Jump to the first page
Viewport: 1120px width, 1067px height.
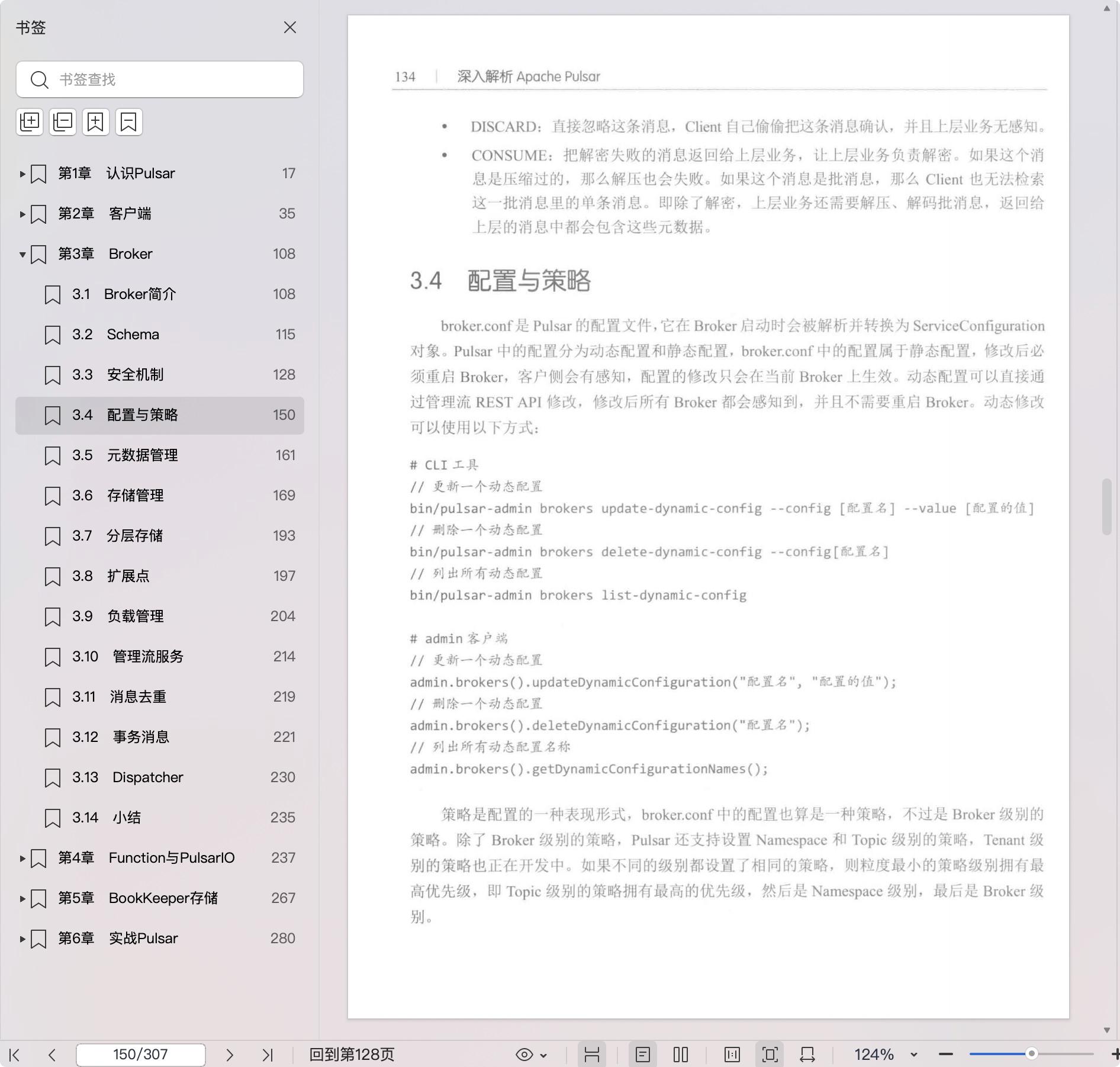15,1055
